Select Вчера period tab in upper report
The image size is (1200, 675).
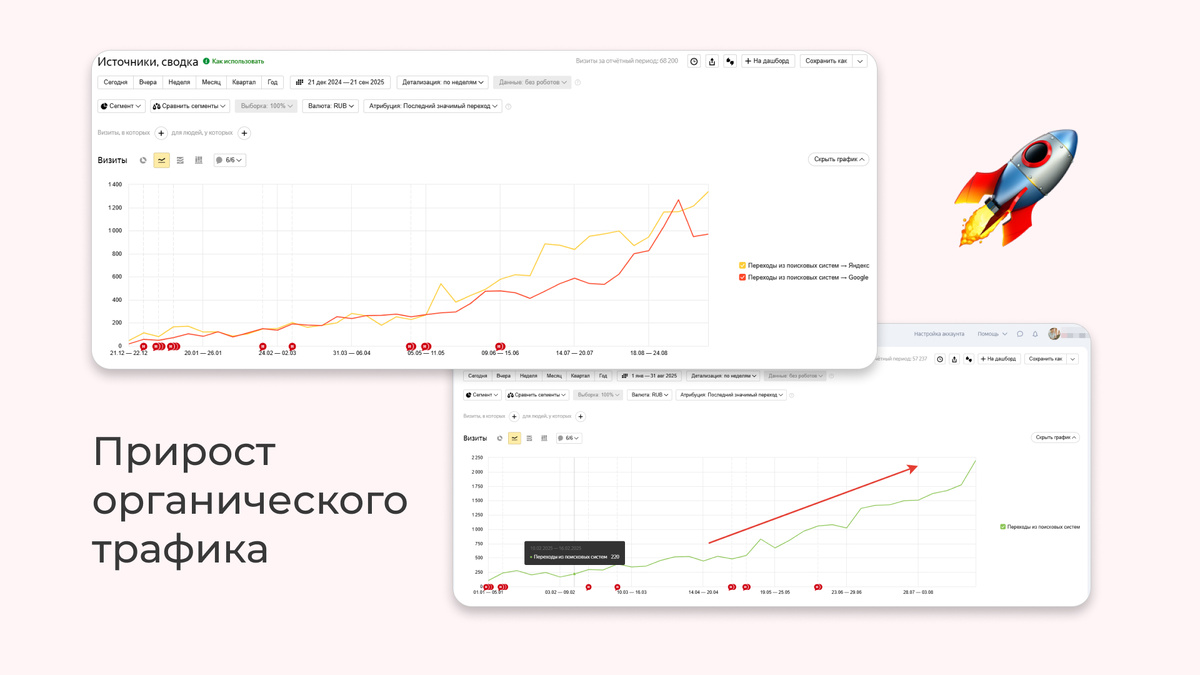point(148,83)
